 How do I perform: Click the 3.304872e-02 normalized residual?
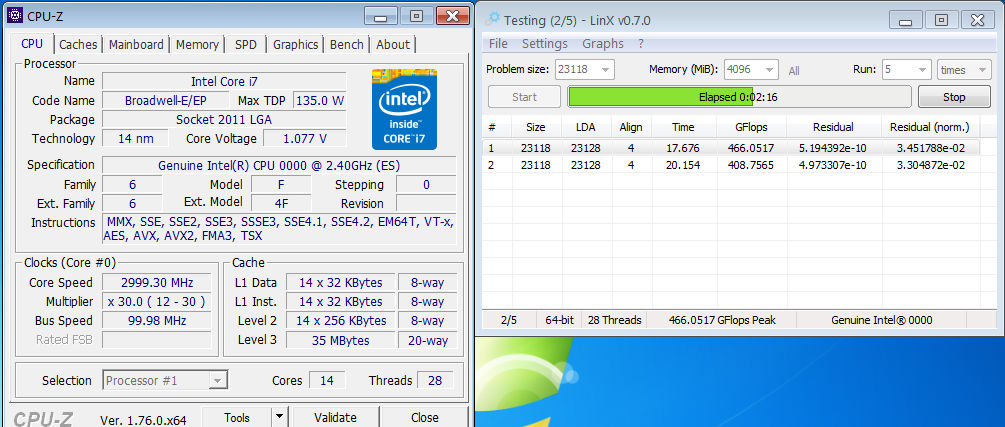pos(930,165)
